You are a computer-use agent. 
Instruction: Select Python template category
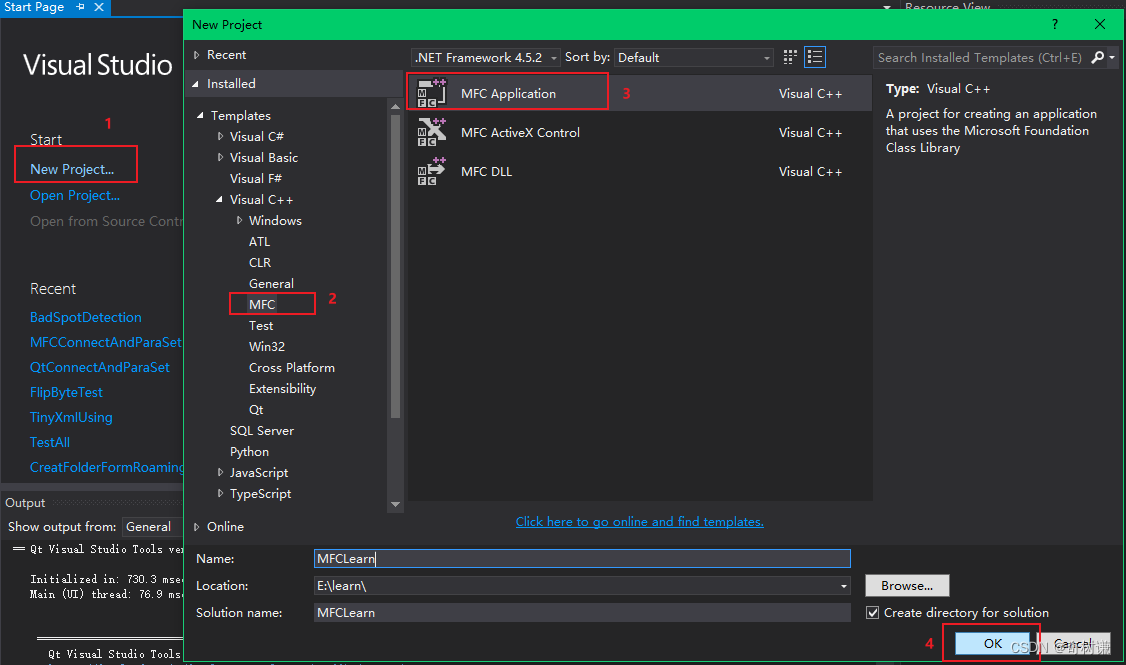[x=249, y=452]
